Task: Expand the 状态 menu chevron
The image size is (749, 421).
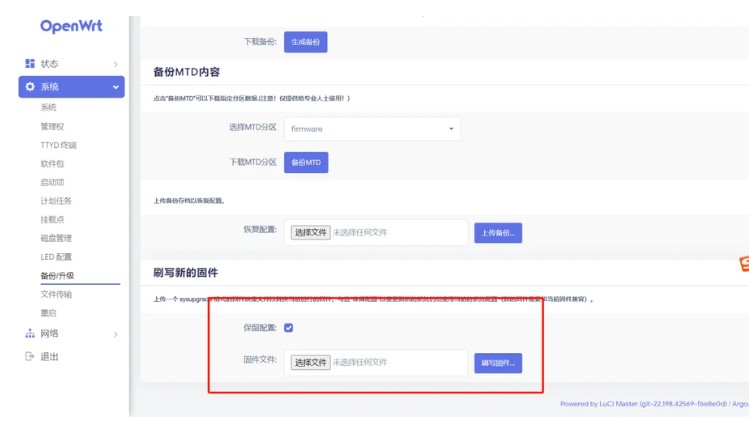Action: pos(116,64)
